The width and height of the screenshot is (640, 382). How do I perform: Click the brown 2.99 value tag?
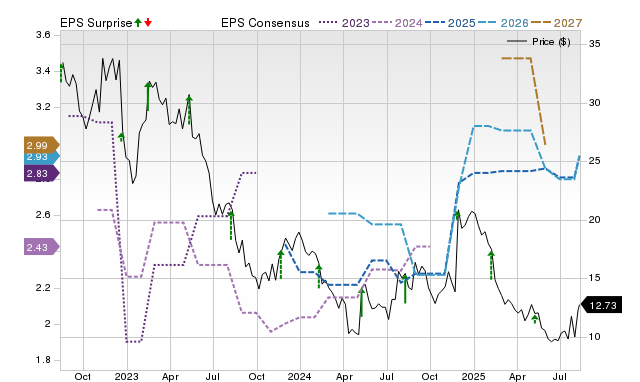coord(41,145)
